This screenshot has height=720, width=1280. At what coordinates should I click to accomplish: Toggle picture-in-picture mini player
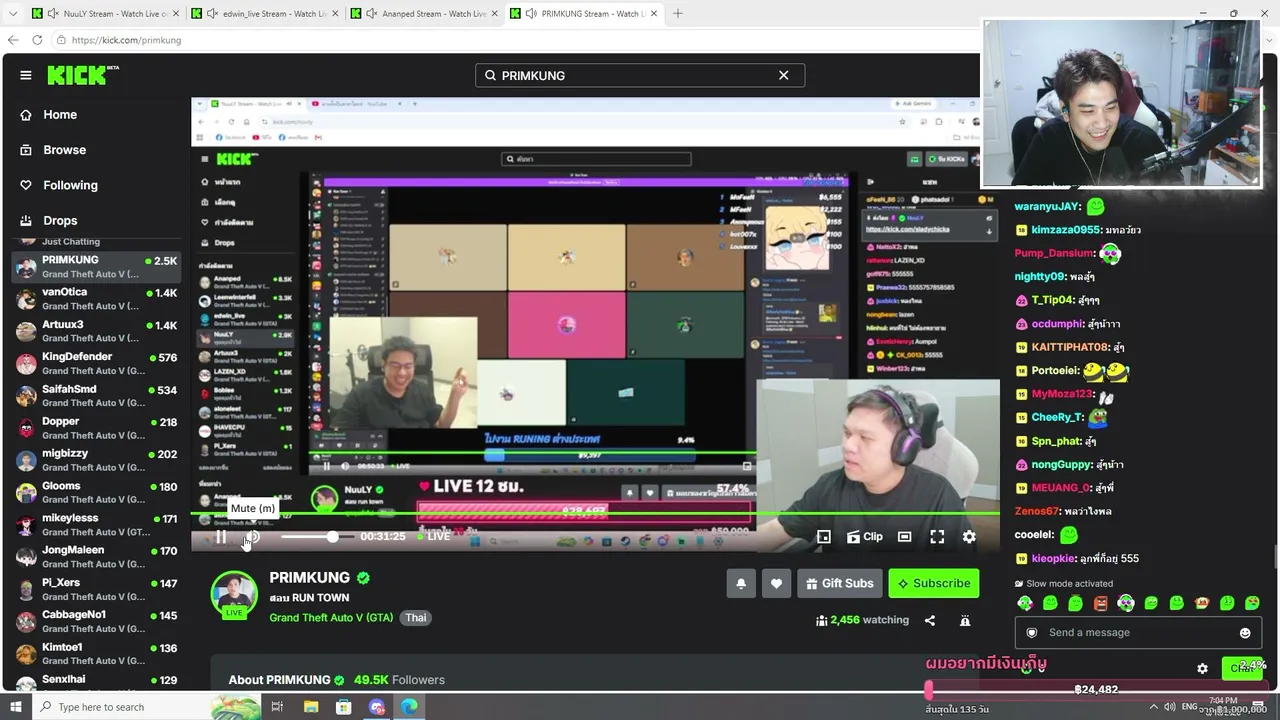click(x=824, y=537)
